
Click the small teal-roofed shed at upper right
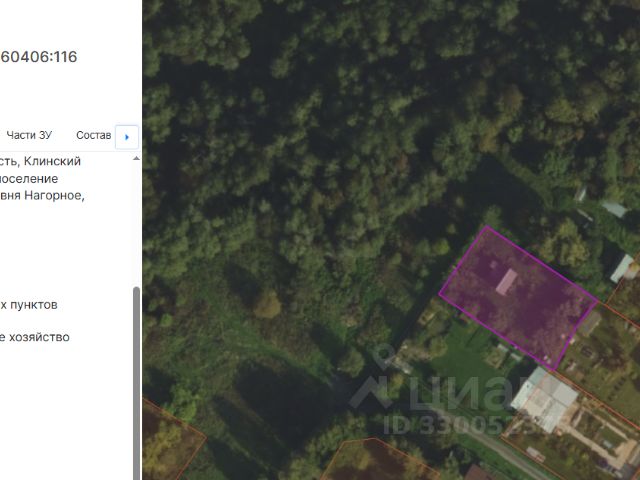[614, 209]
